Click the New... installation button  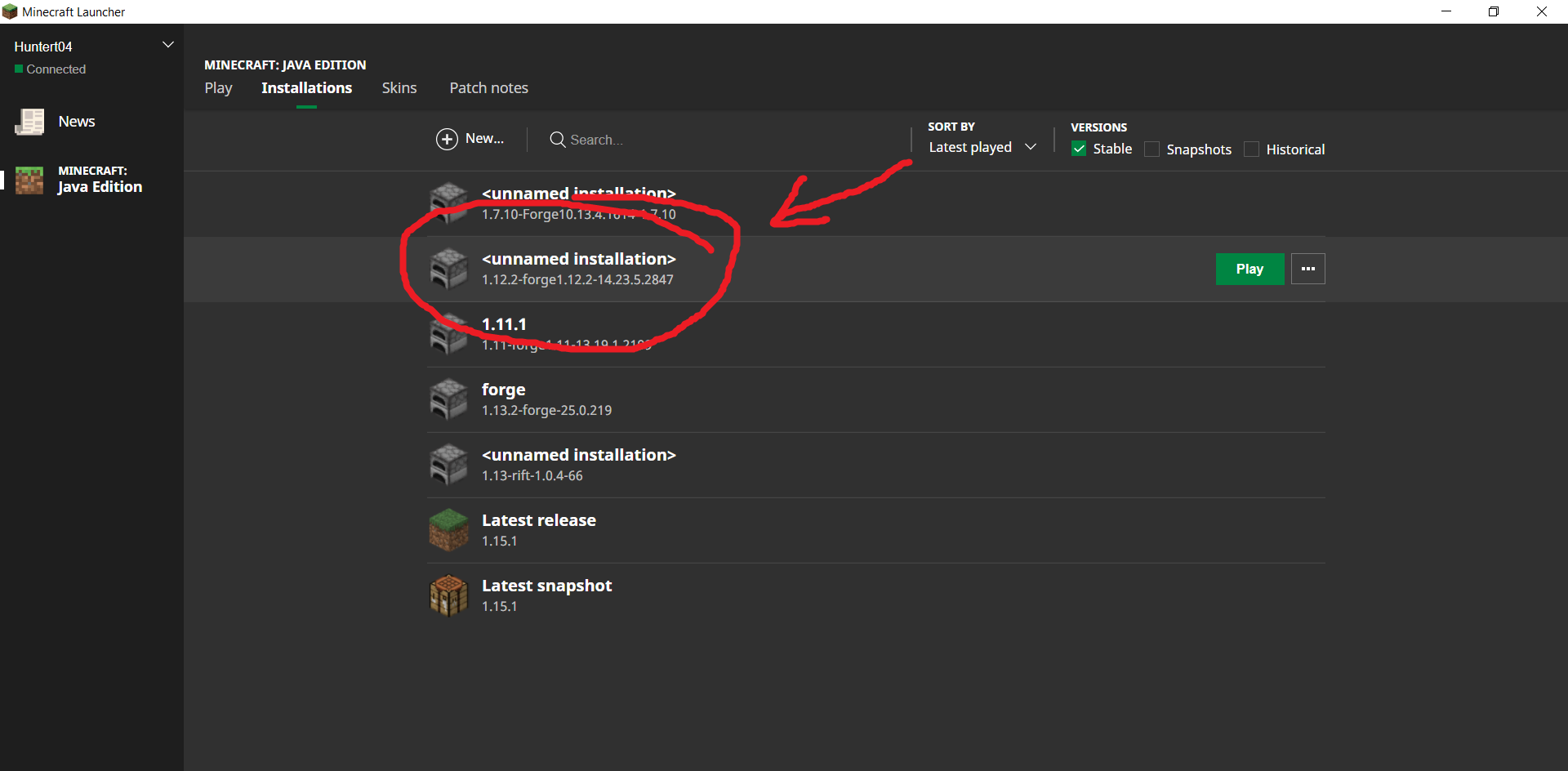(x=470, y=140)
